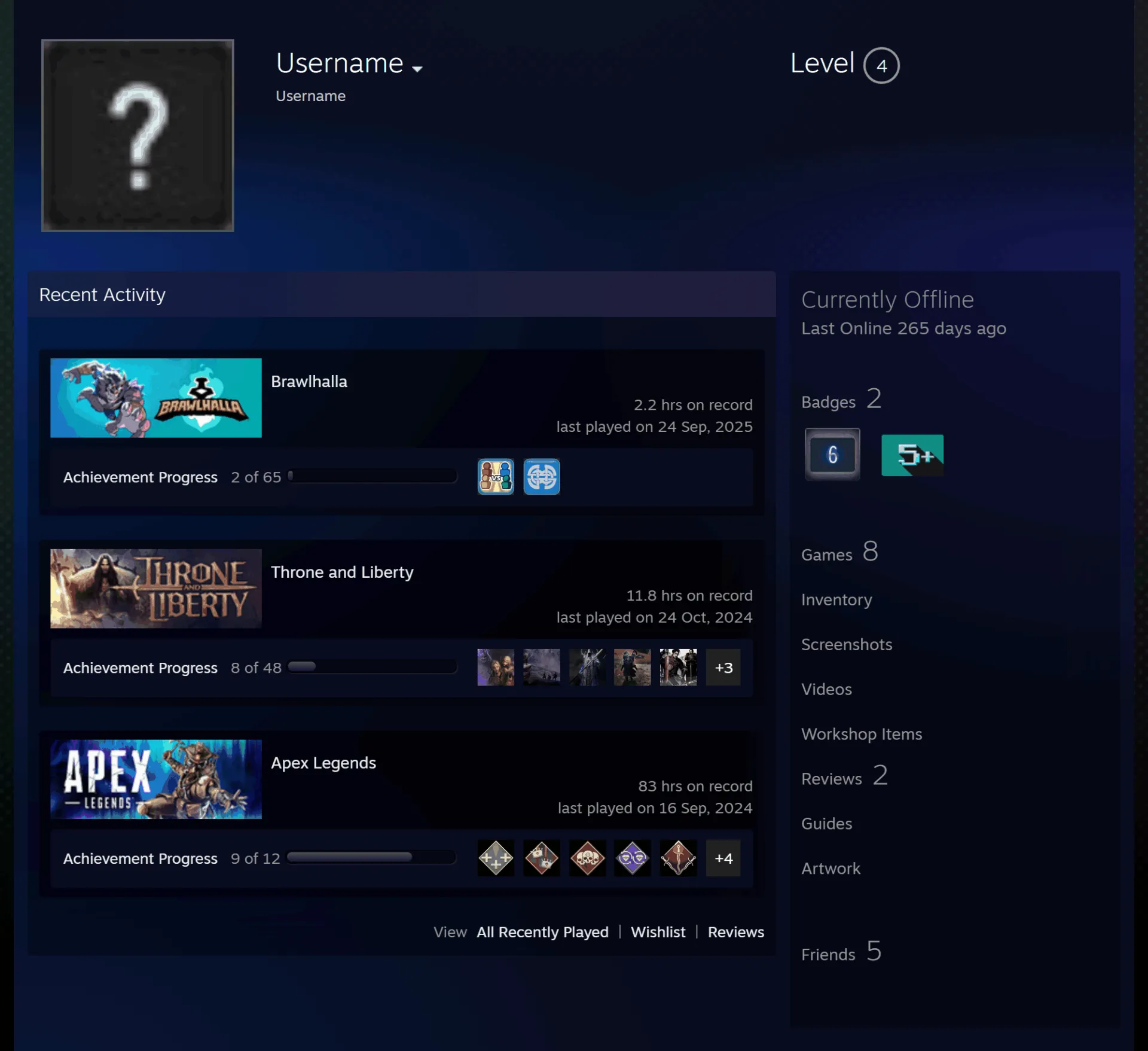Screen dimensions: 1148x1051
Task: Click the skull Apex Legends achievement icon
Action: [x=587, y=858]
